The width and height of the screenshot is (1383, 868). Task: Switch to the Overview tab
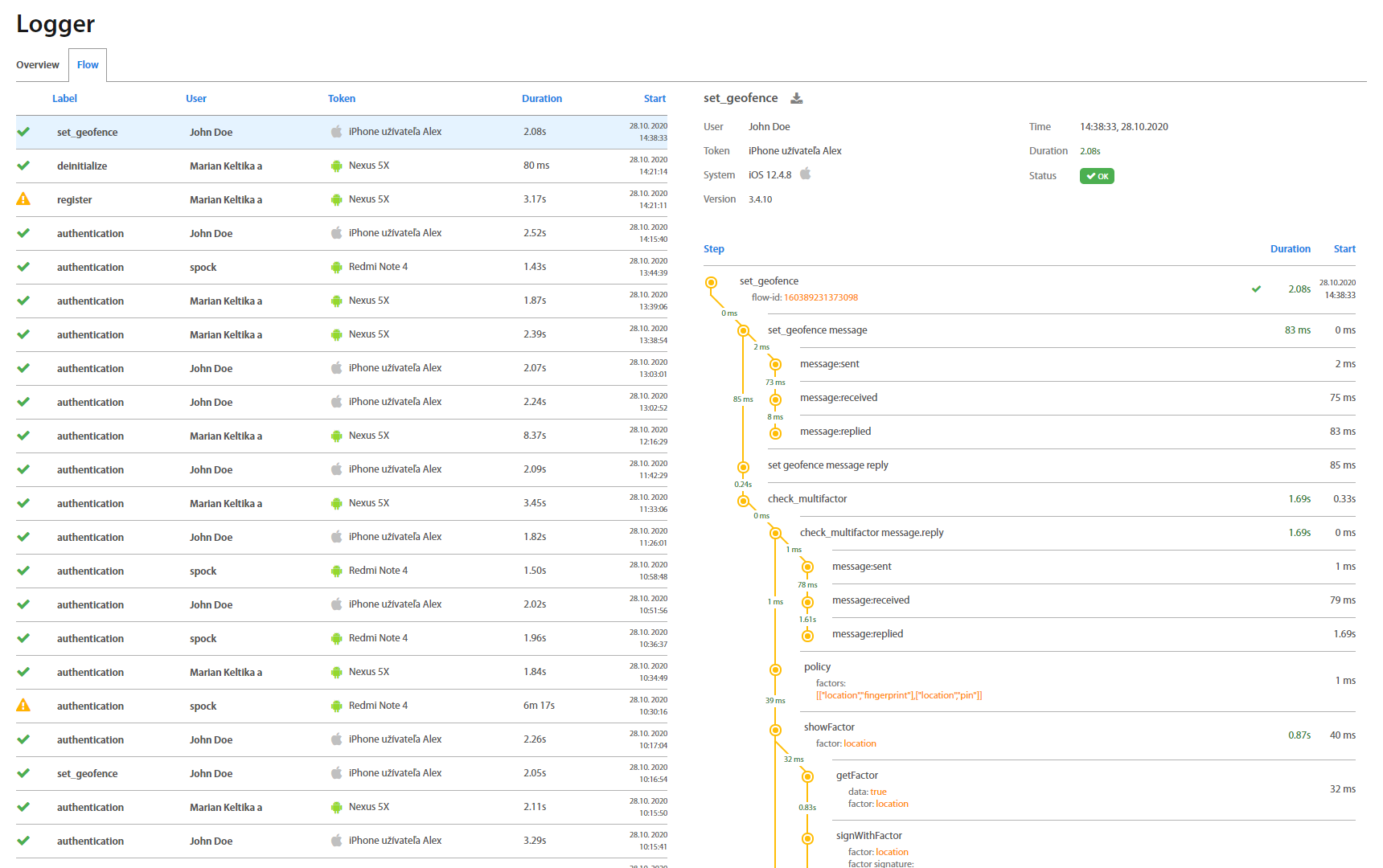38,65
